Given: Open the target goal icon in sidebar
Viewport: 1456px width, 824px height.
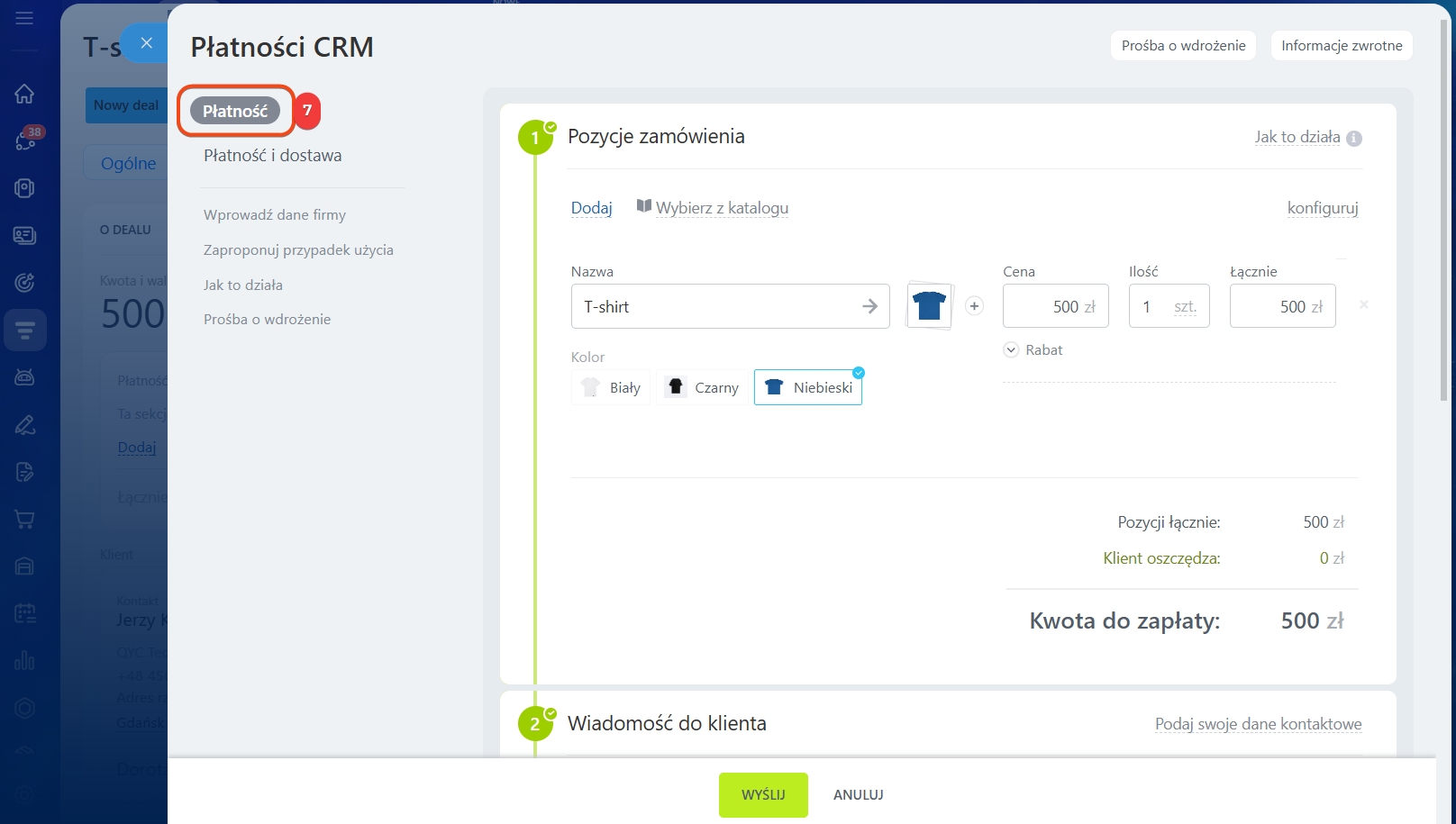Looking at the screenshot, I should (x=24, y=282).
